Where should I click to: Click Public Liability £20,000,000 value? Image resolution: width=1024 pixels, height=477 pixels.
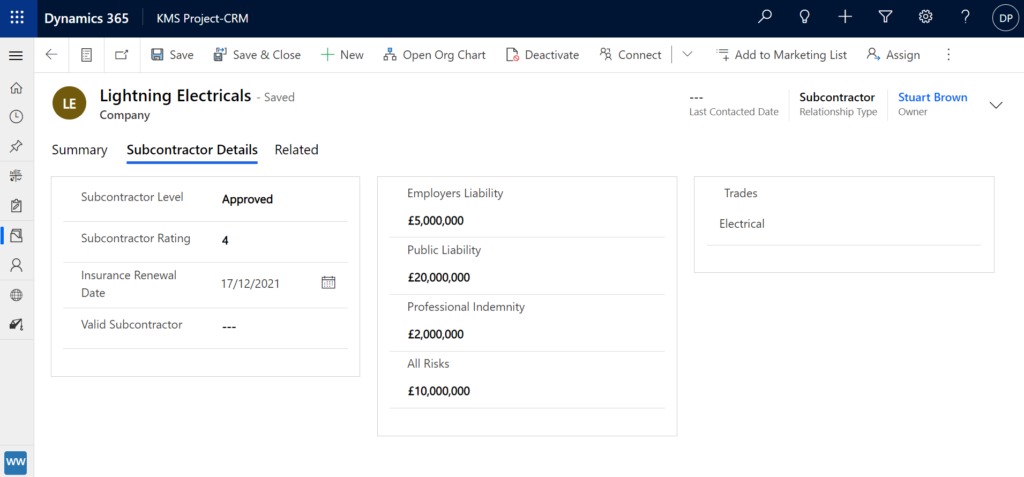[x=438, y=278]
